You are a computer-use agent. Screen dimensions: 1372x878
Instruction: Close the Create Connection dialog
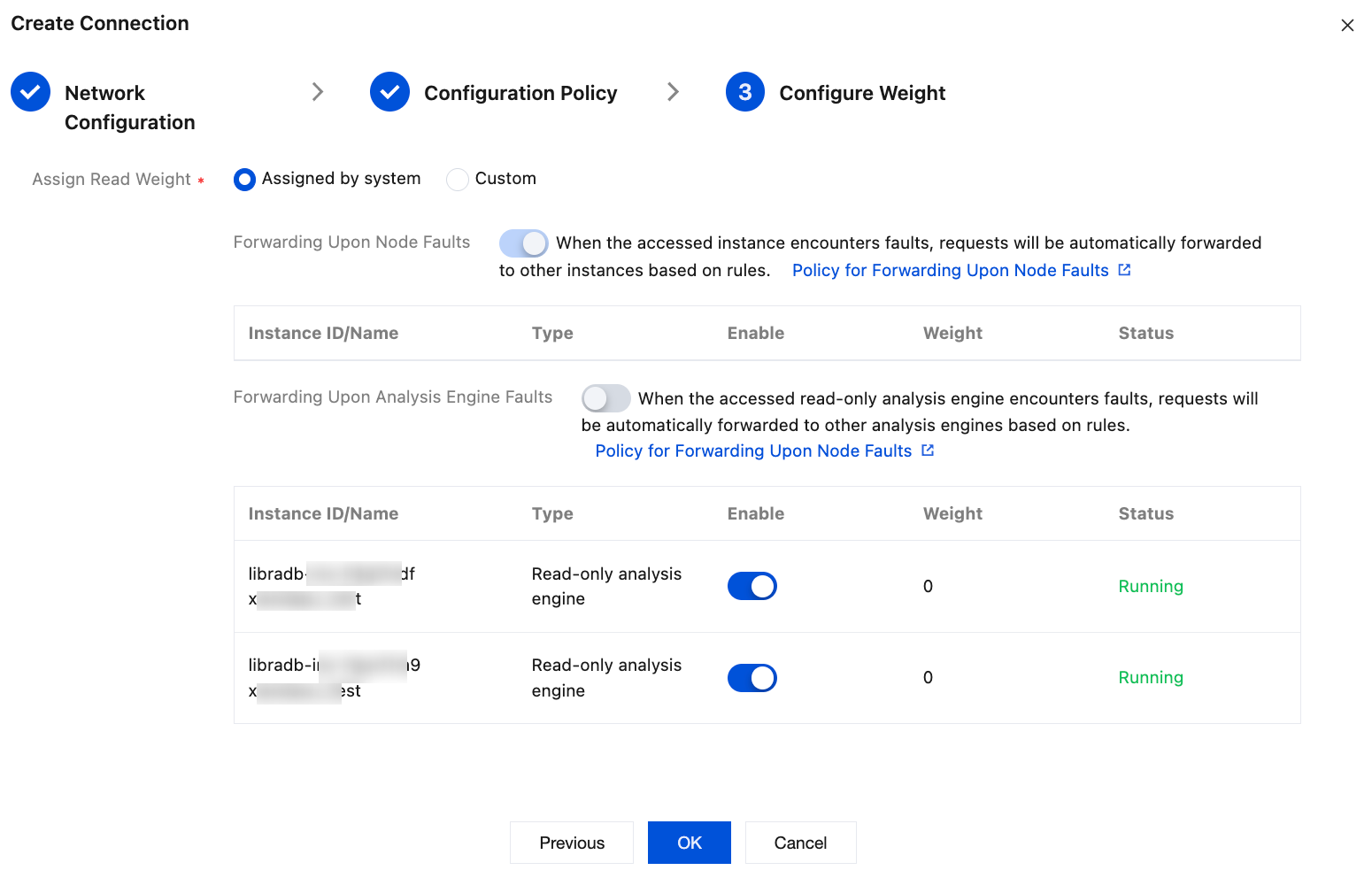click(x=1347, y=26)
